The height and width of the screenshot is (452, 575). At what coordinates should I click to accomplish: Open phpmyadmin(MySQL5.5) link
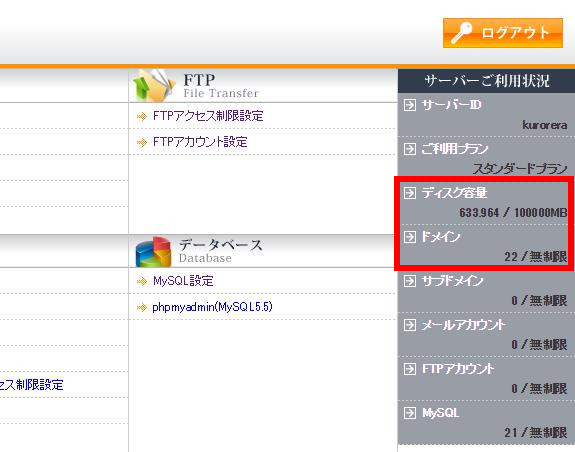[212, 307]
